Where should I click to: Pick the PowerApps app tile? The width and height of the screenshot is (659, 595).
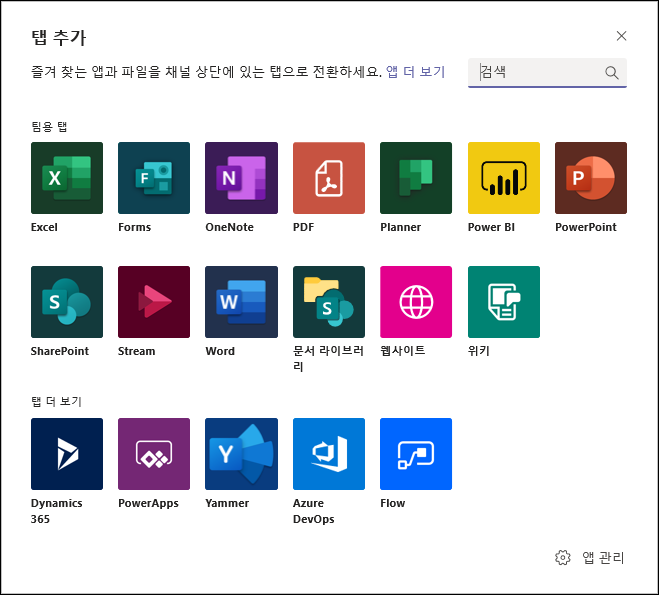point(154,454)
